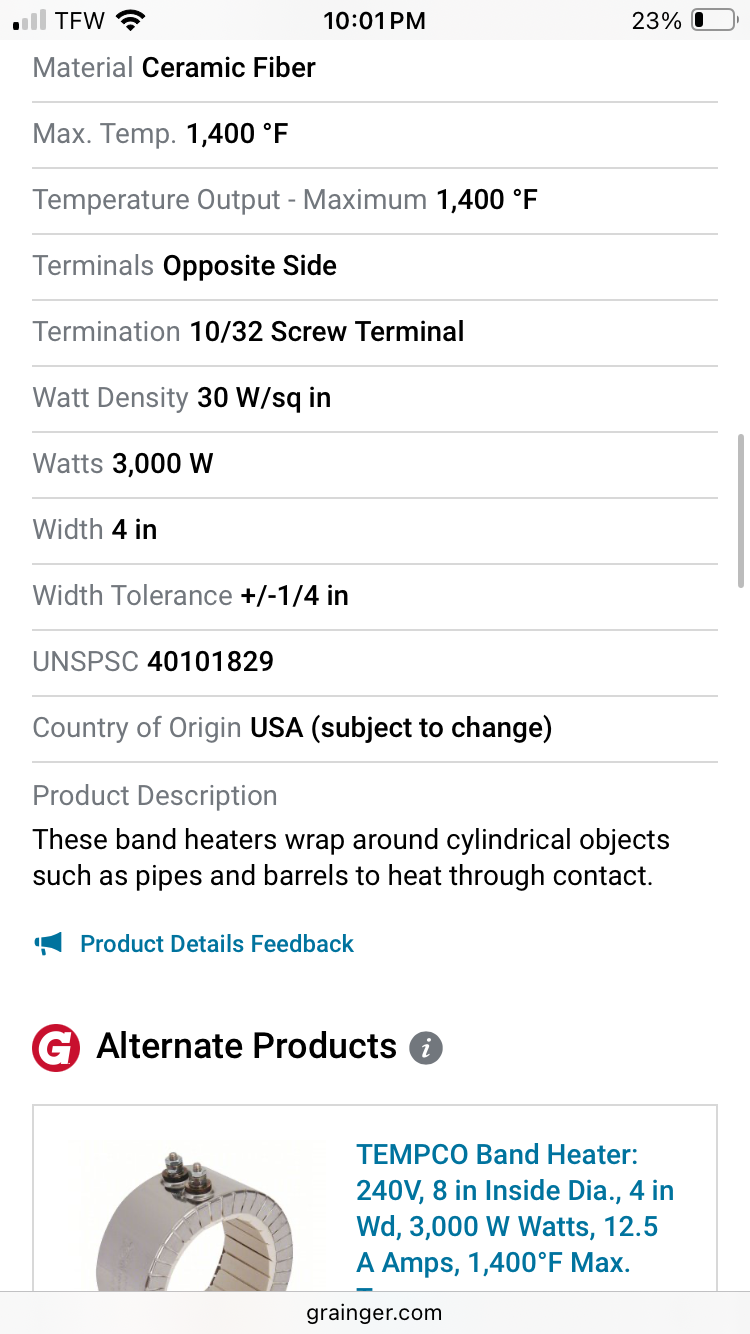Tap the battery icon in status bar

click(x=713, y=20)
